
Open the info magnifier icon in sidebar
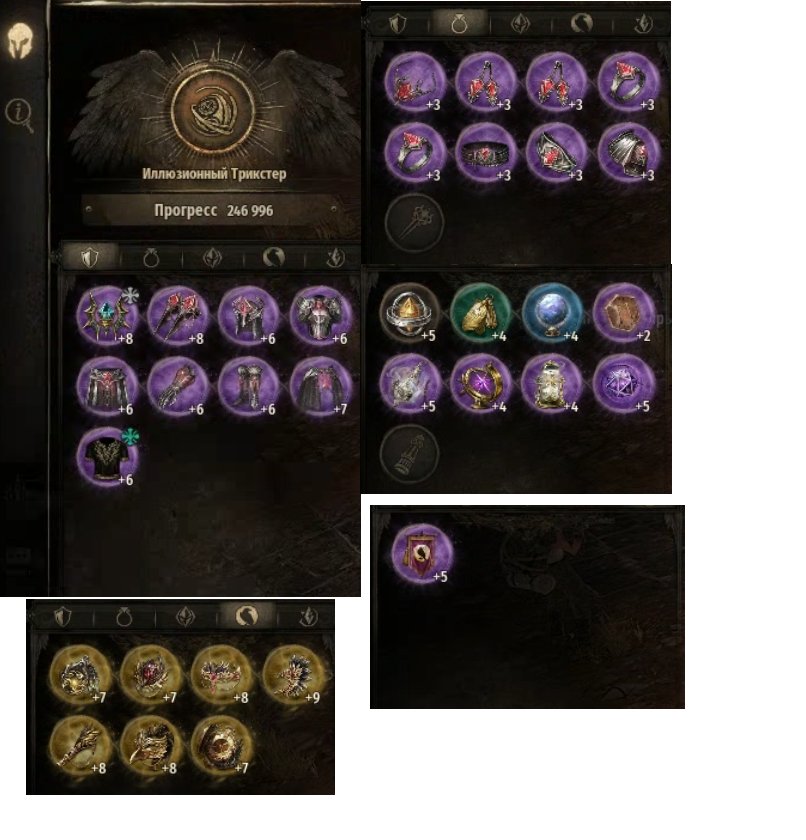[x=20, y=115]
